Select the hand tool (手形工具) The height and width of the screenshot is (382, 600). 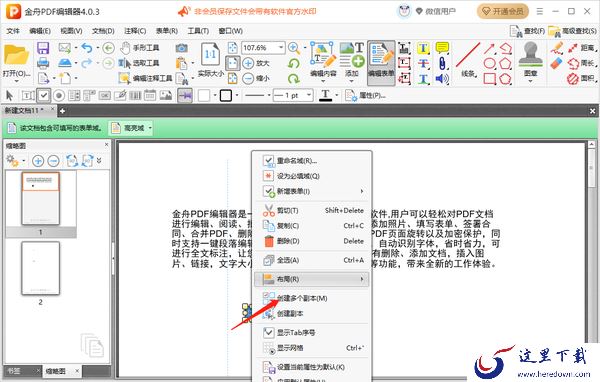click(139, 48)
